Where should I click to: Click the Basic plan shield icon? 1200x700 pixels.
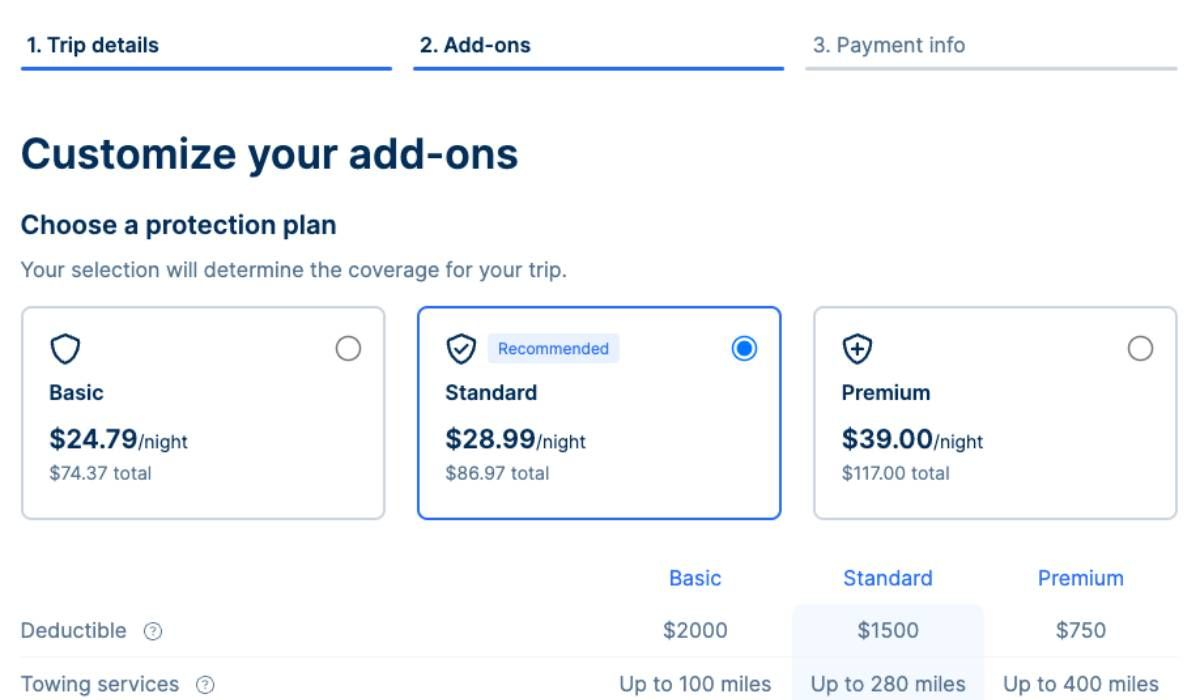(65, 349)
